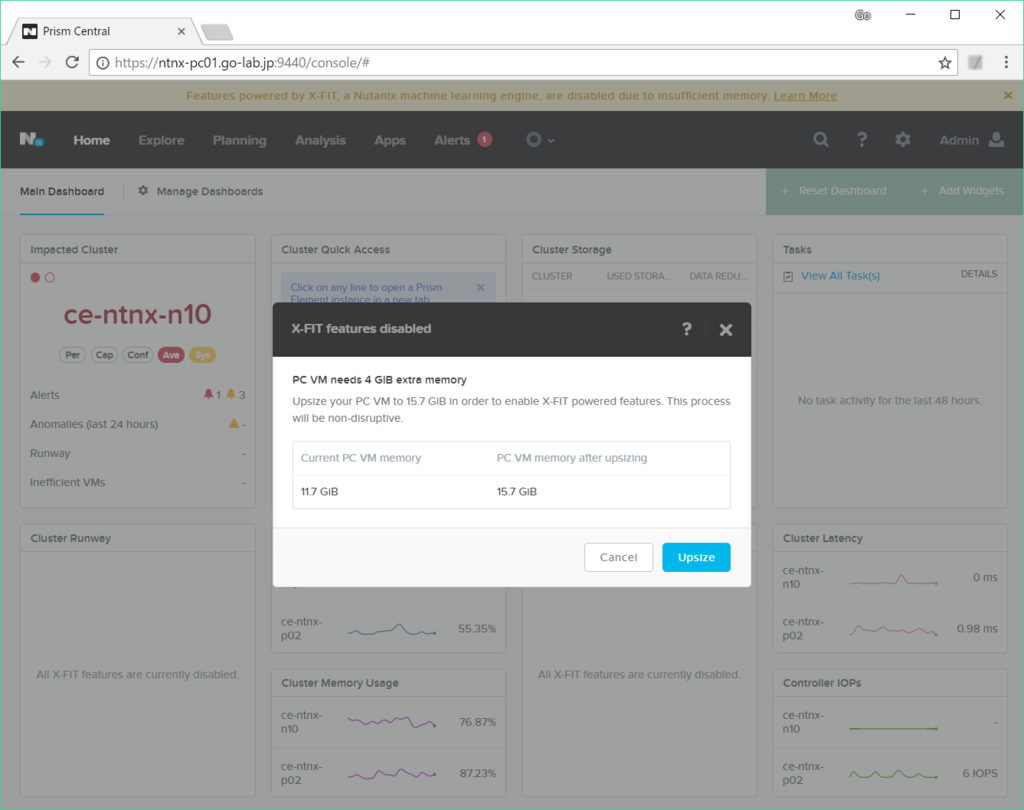1024x810 pixels.
Task: Open the Learn More link in banner
Action: (805, 96)
